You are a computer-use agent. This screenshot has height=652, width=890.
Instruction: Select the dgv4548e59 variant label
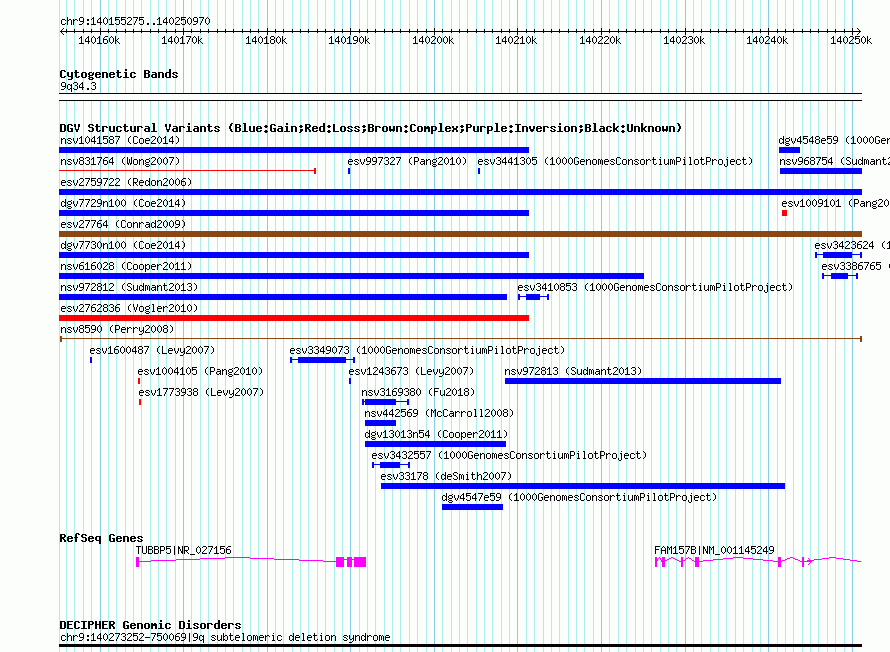point(834,140)
